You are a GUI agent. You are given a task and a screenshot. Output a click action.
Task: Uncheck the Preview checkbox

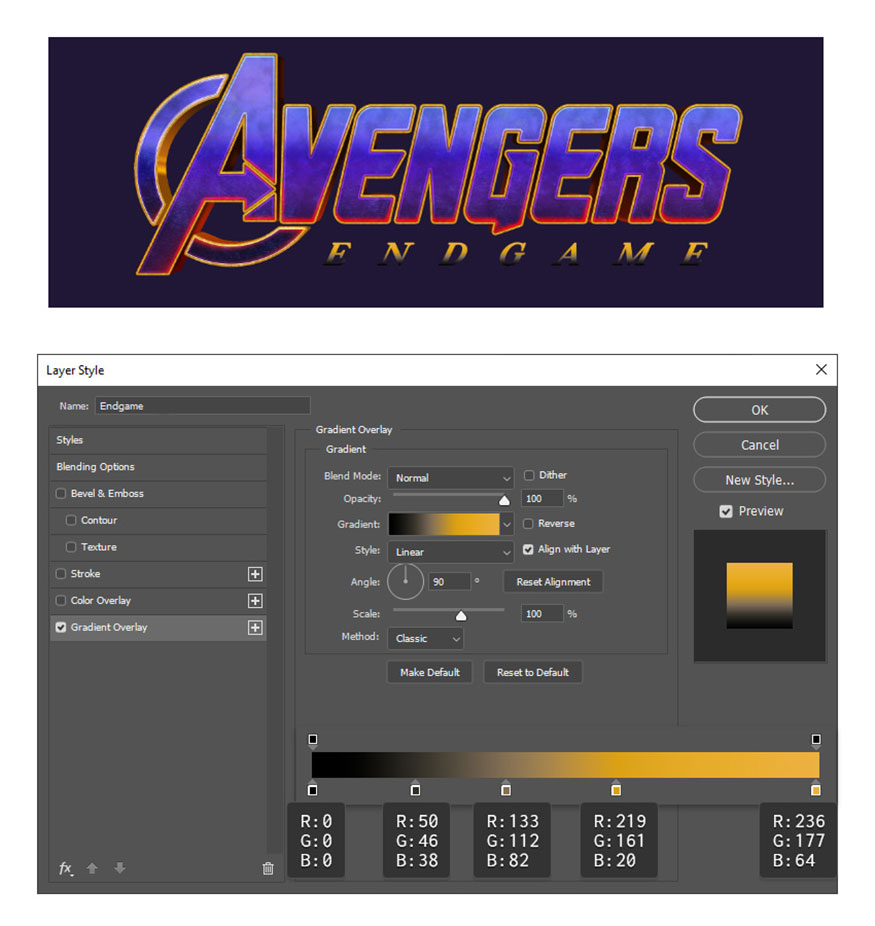(726, 511)
